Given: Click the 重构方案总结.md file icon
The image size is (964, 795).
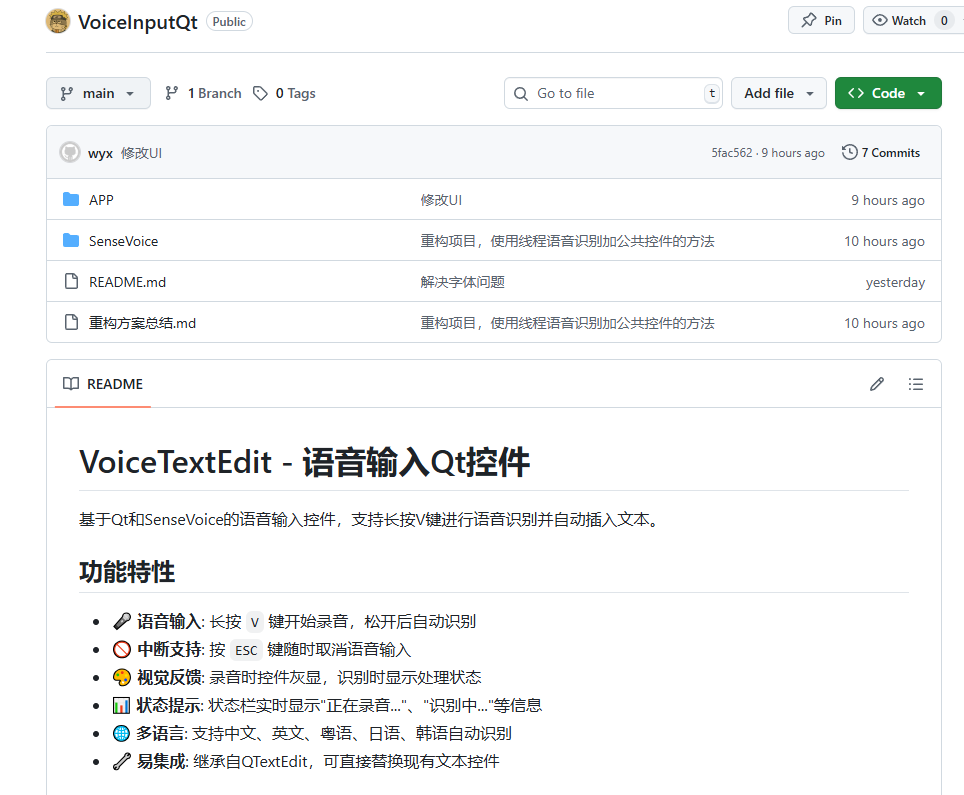Looking at the screenshot, I should [x=71, y=323].
